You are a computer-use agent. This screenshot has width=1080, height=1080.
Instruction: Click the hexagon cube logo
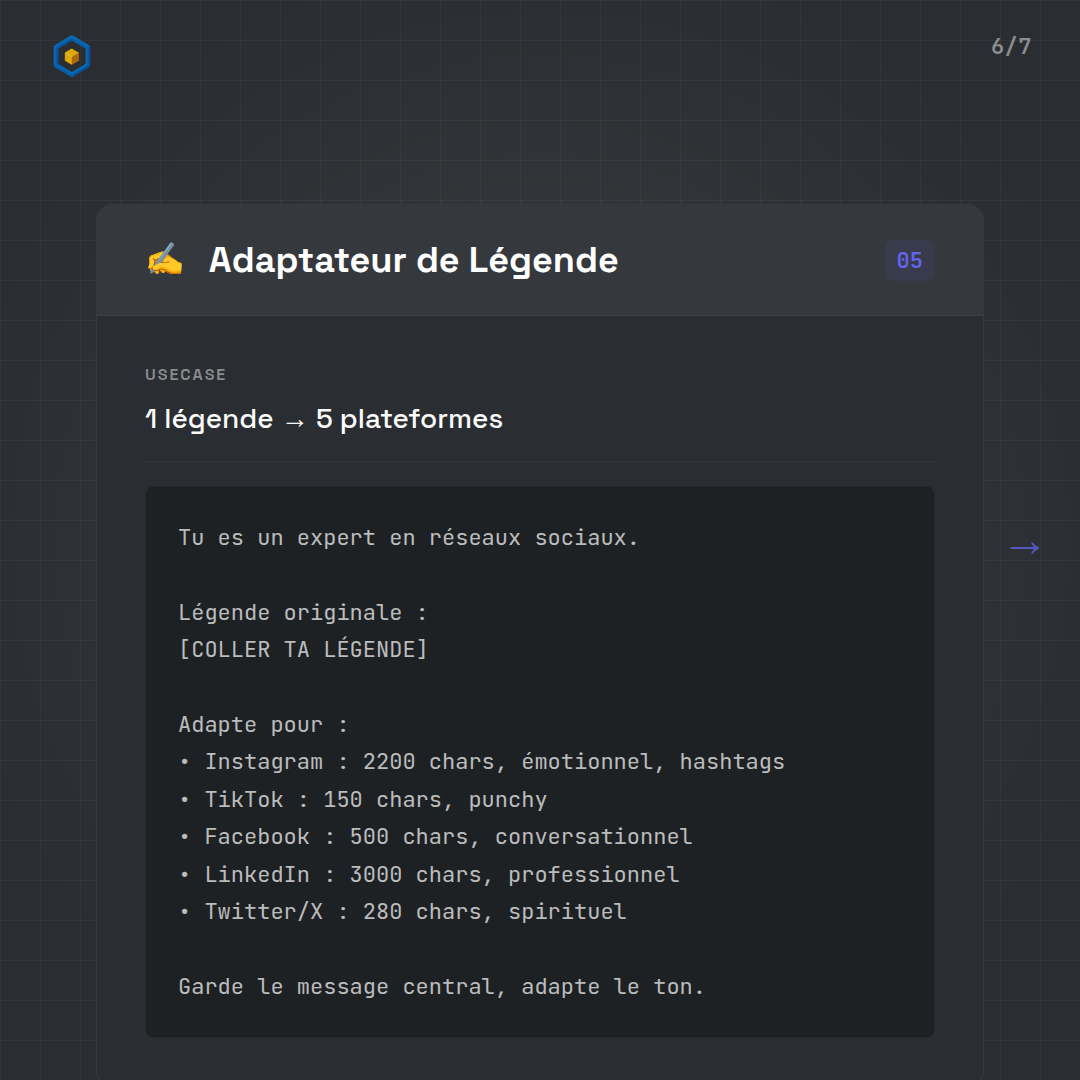71,57
